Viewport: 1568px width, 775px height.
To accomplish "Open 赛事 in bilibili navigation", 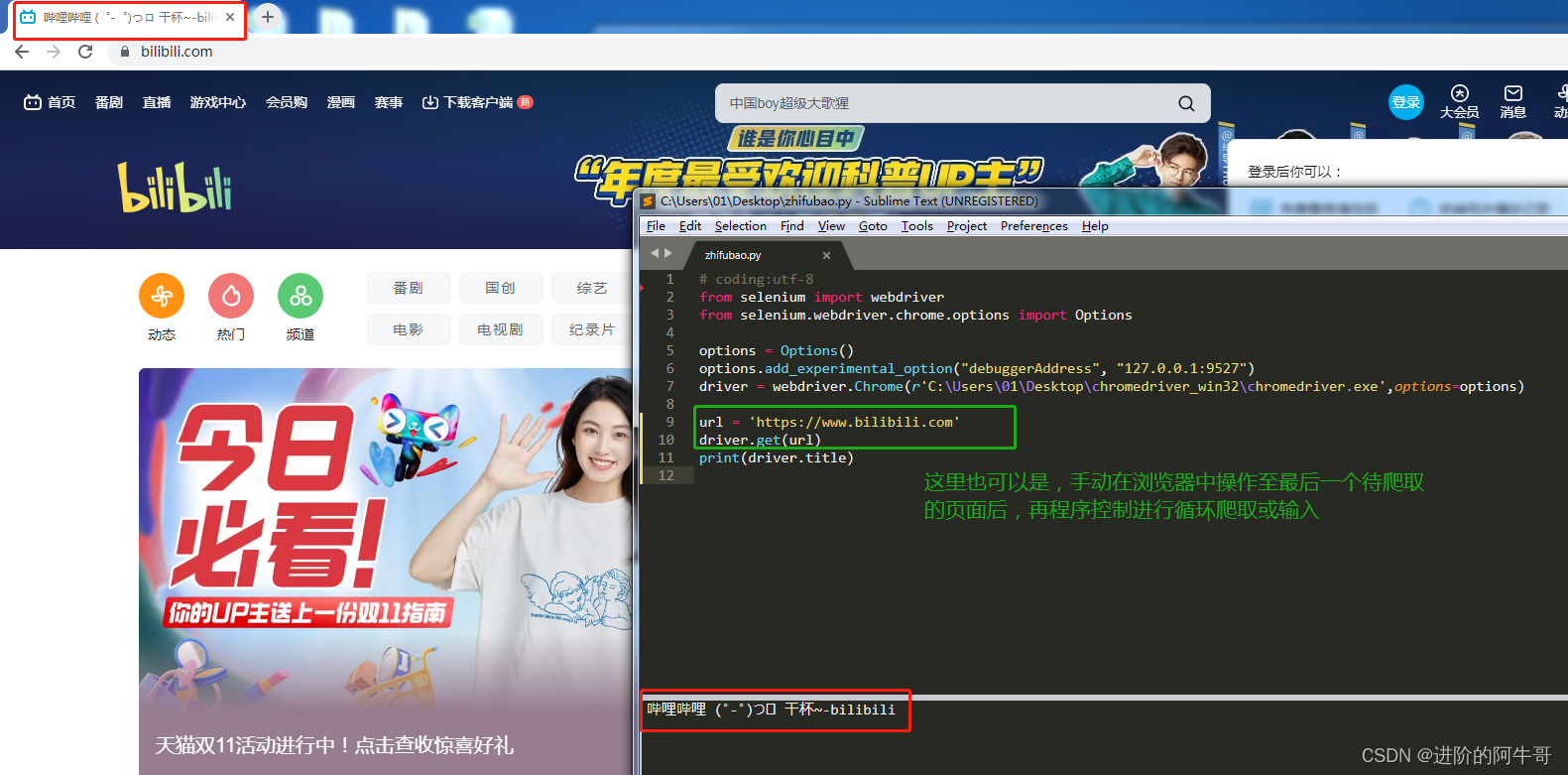I will (x=389, y=102).
